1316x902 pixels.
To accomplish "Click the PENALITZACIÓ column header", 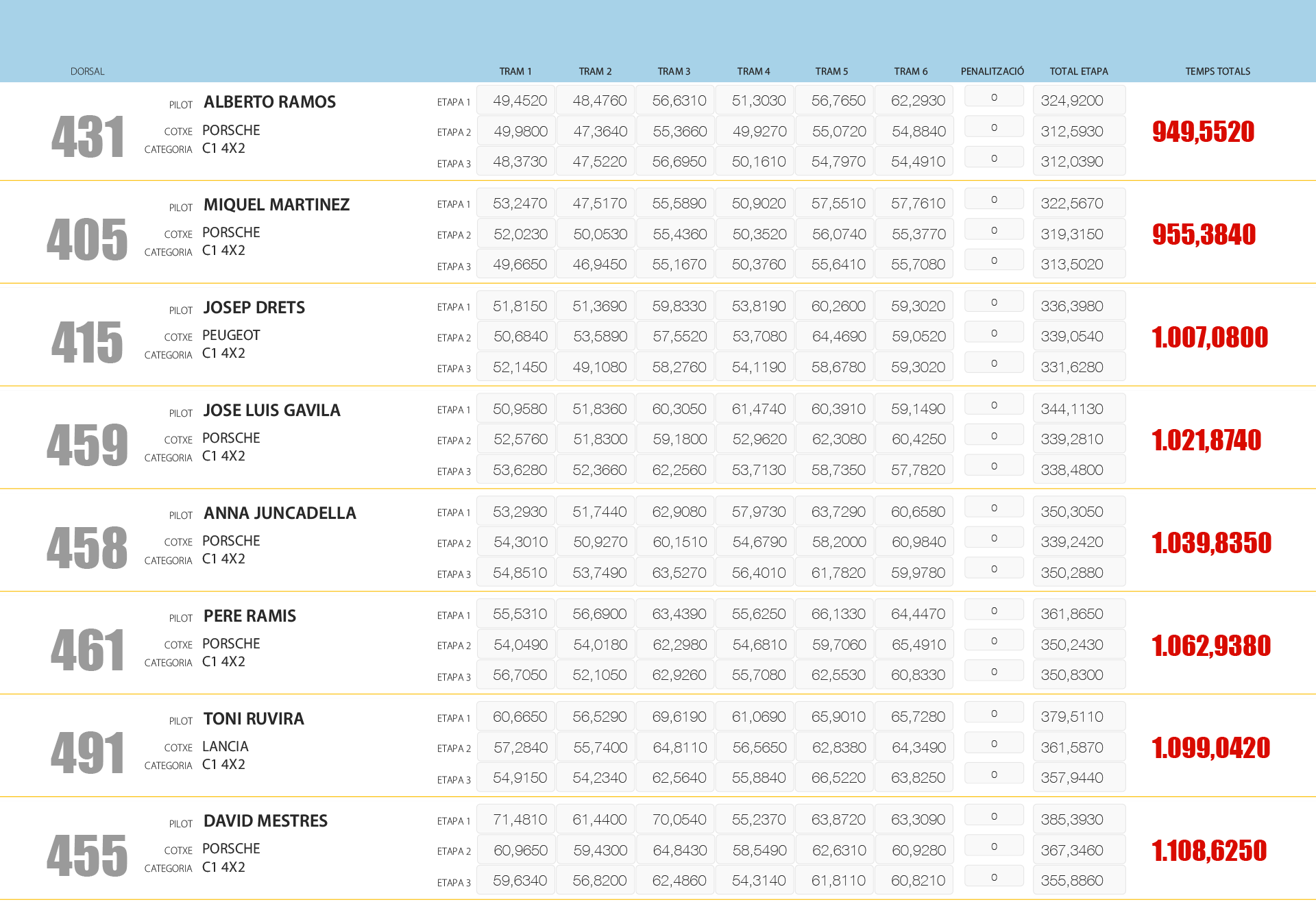I will 992,71.
